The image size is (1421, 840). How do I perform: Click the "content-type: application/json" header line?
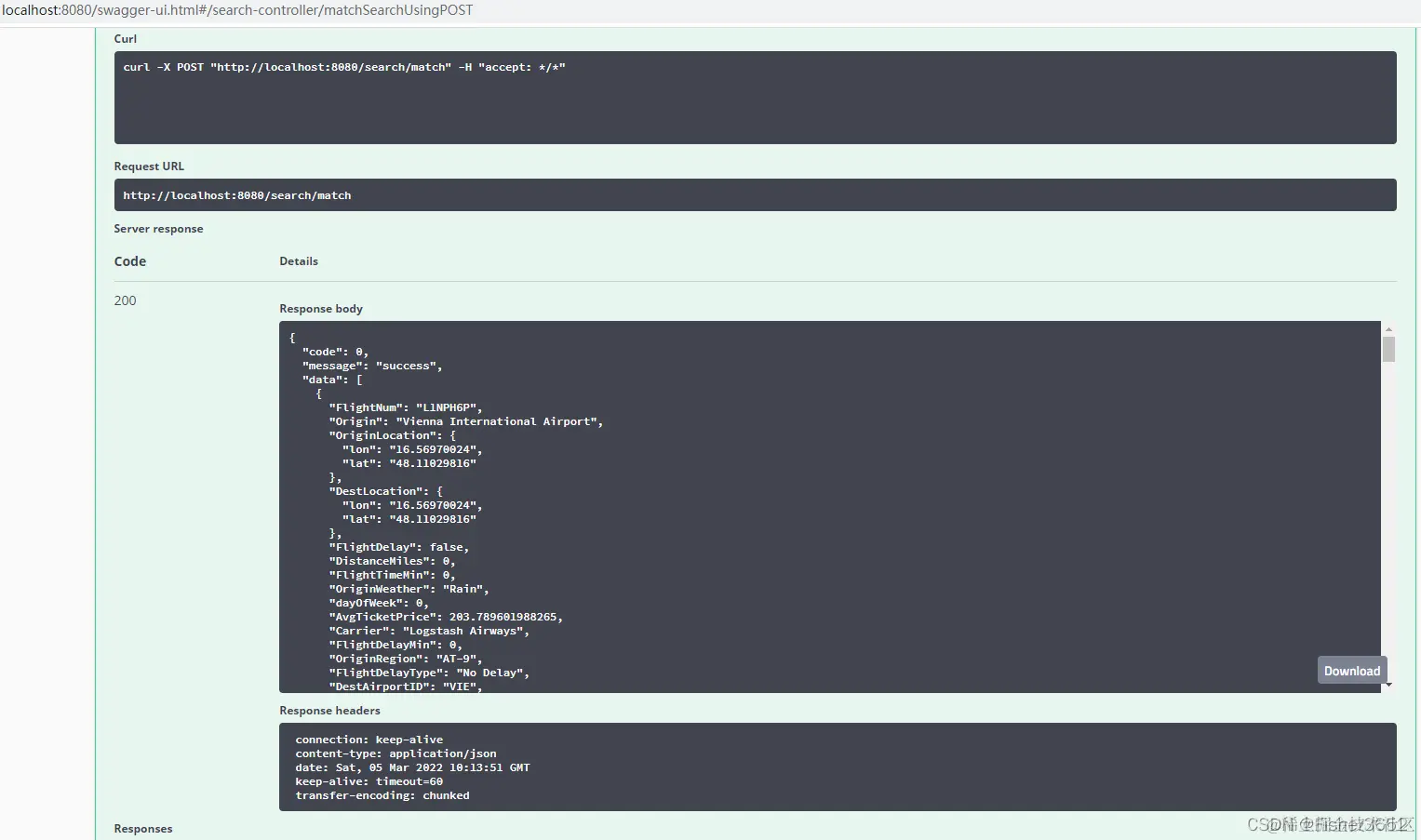click(x=395, y=753)
